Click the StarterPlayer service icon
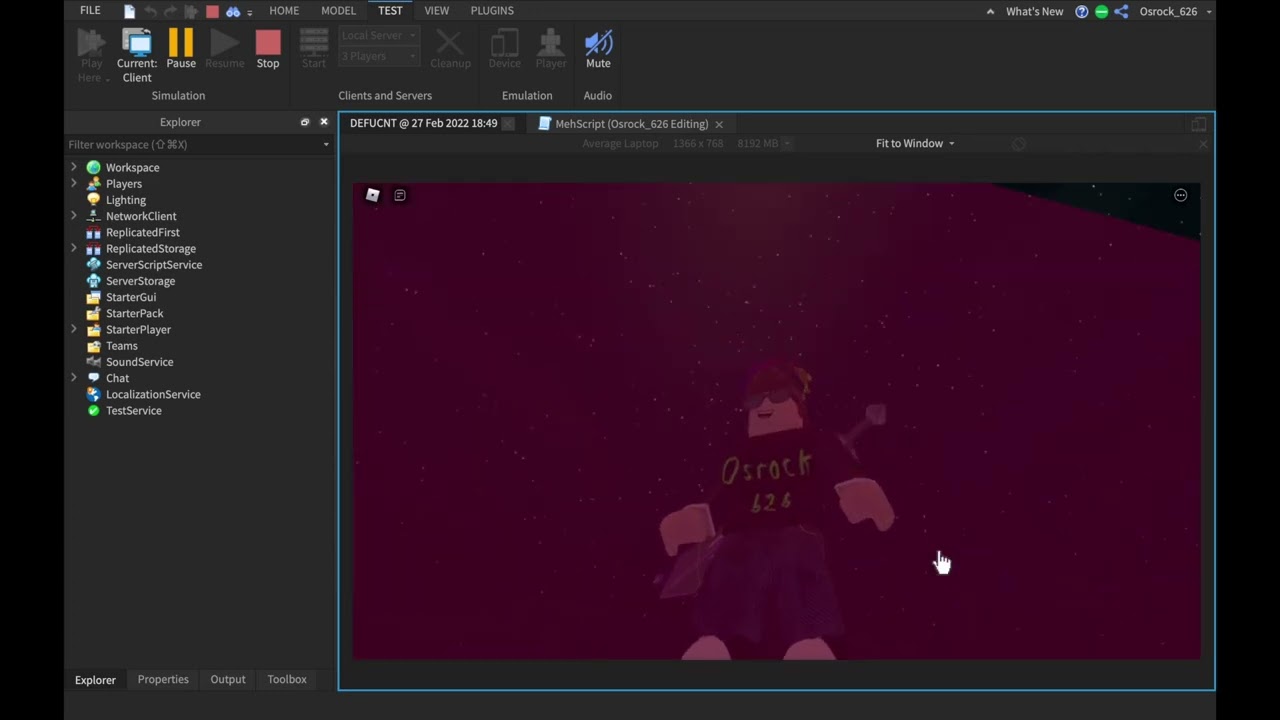 93,329
